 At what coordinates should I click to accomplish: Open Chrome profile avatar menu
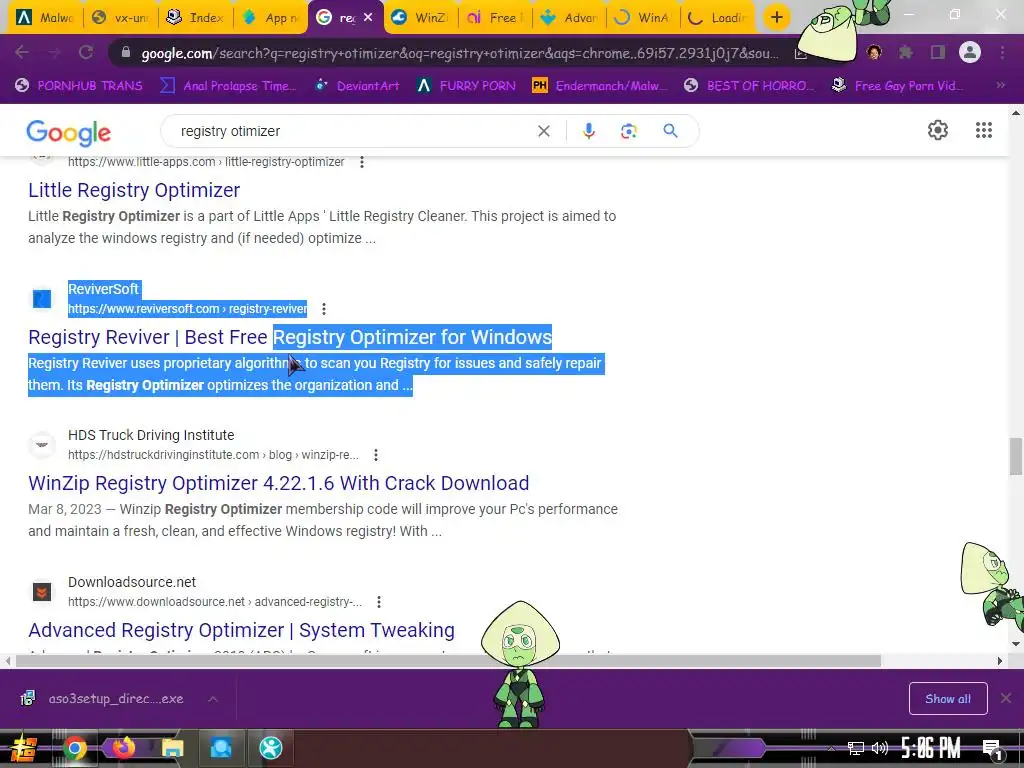click(x=970, y=52)
